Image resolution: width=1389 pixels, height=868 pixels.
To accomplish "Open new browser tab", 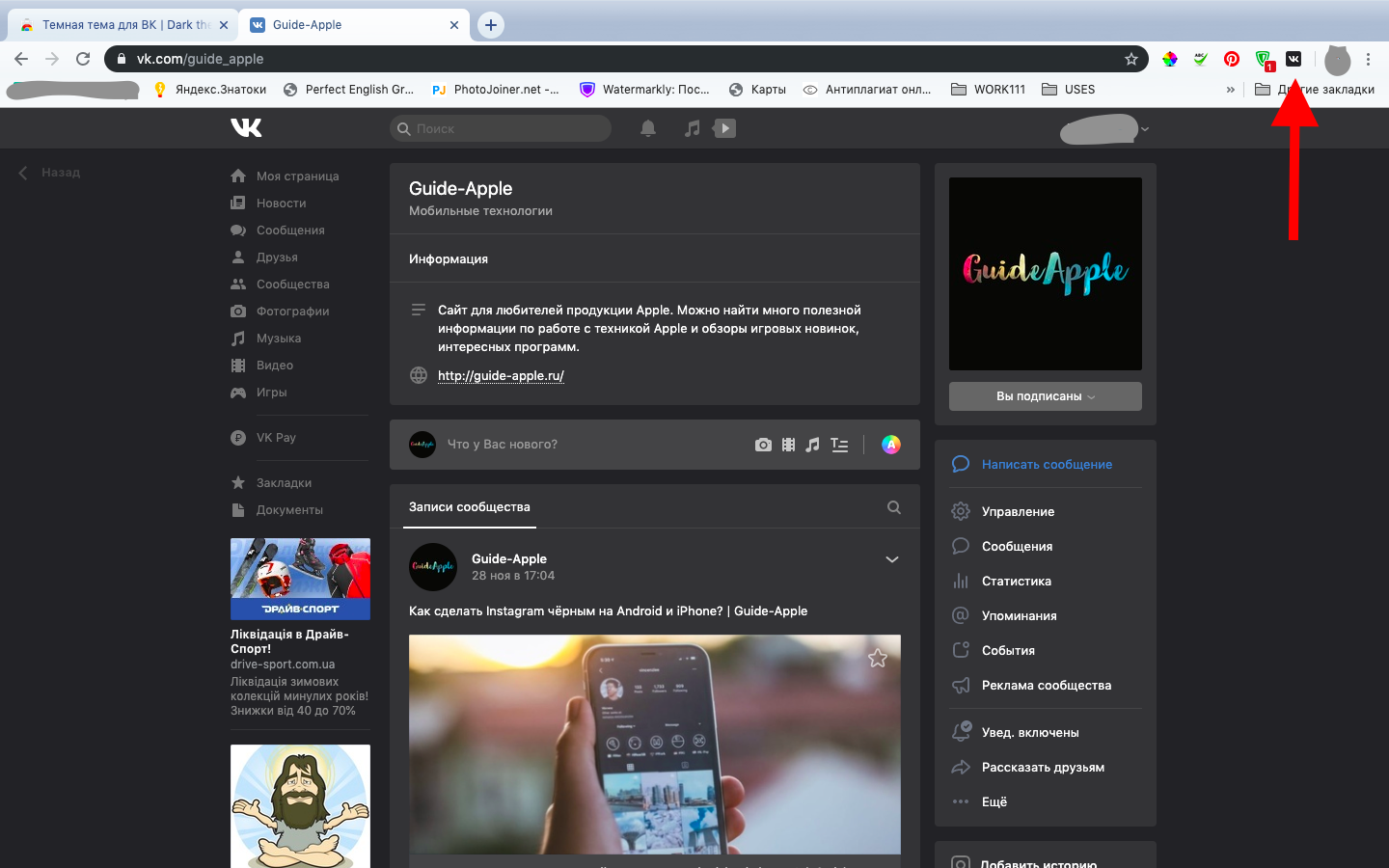I will 491,25.
